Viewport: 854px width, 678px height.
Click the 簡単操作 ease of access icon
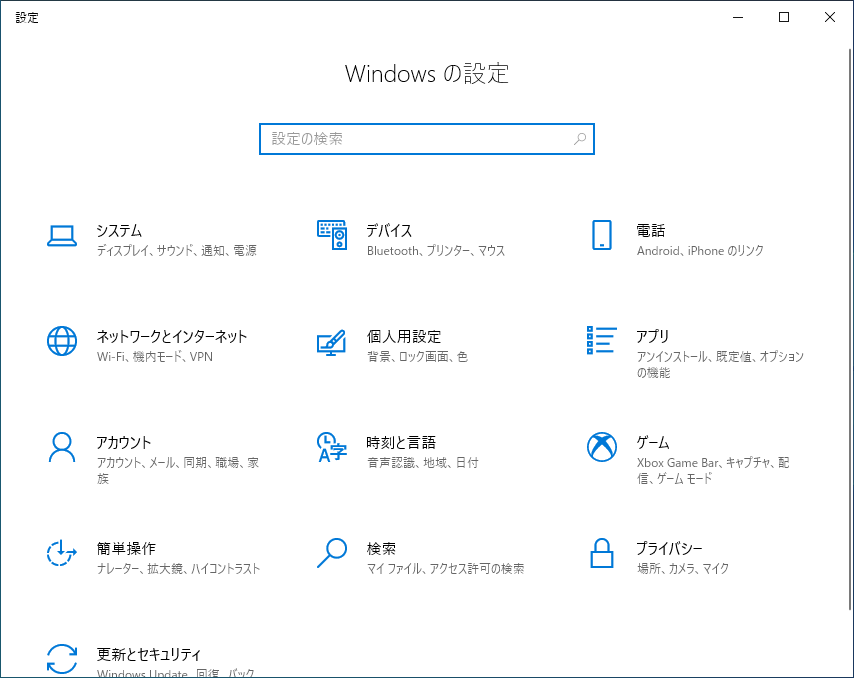[x=62, y=553]
